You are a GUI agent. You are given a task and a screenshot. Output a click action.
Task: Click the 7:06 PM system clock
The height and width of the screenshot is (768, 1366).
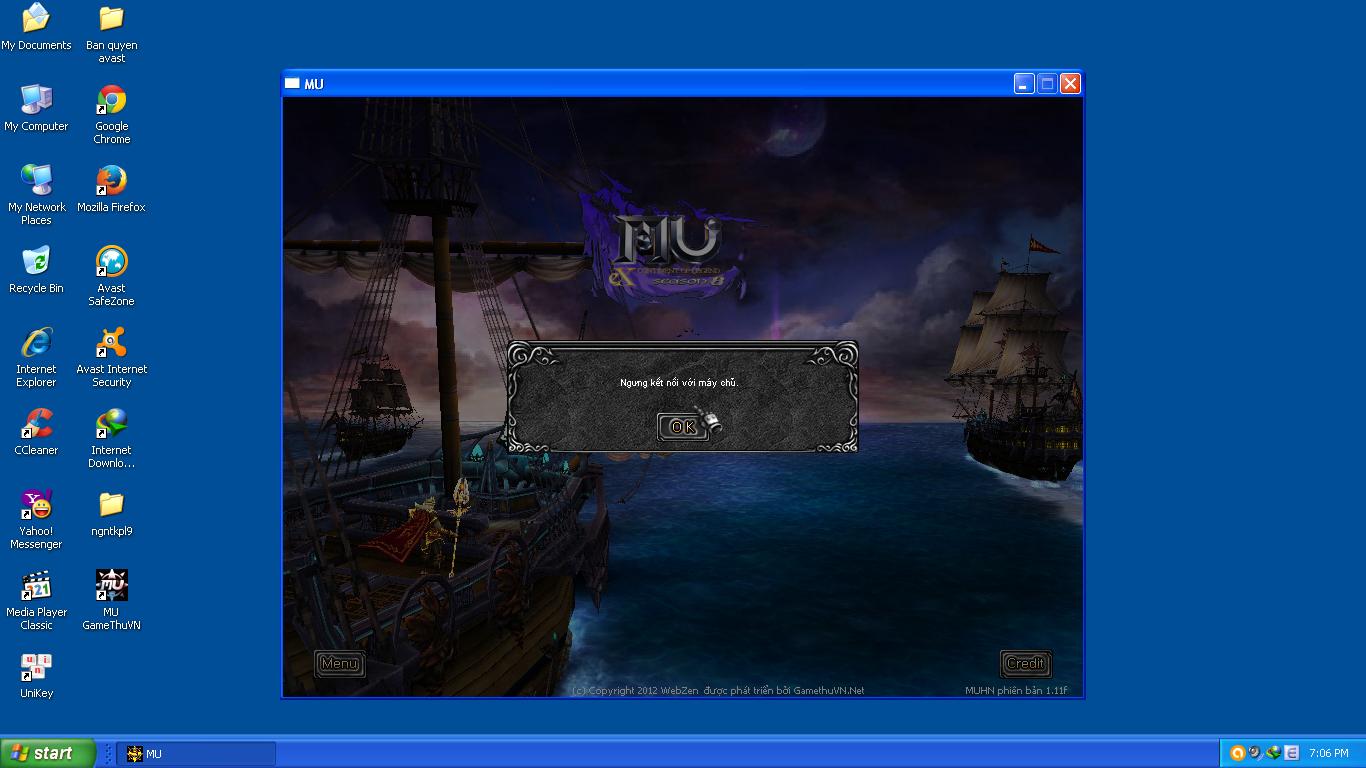pyautogui.click(x=1328, y=754)
